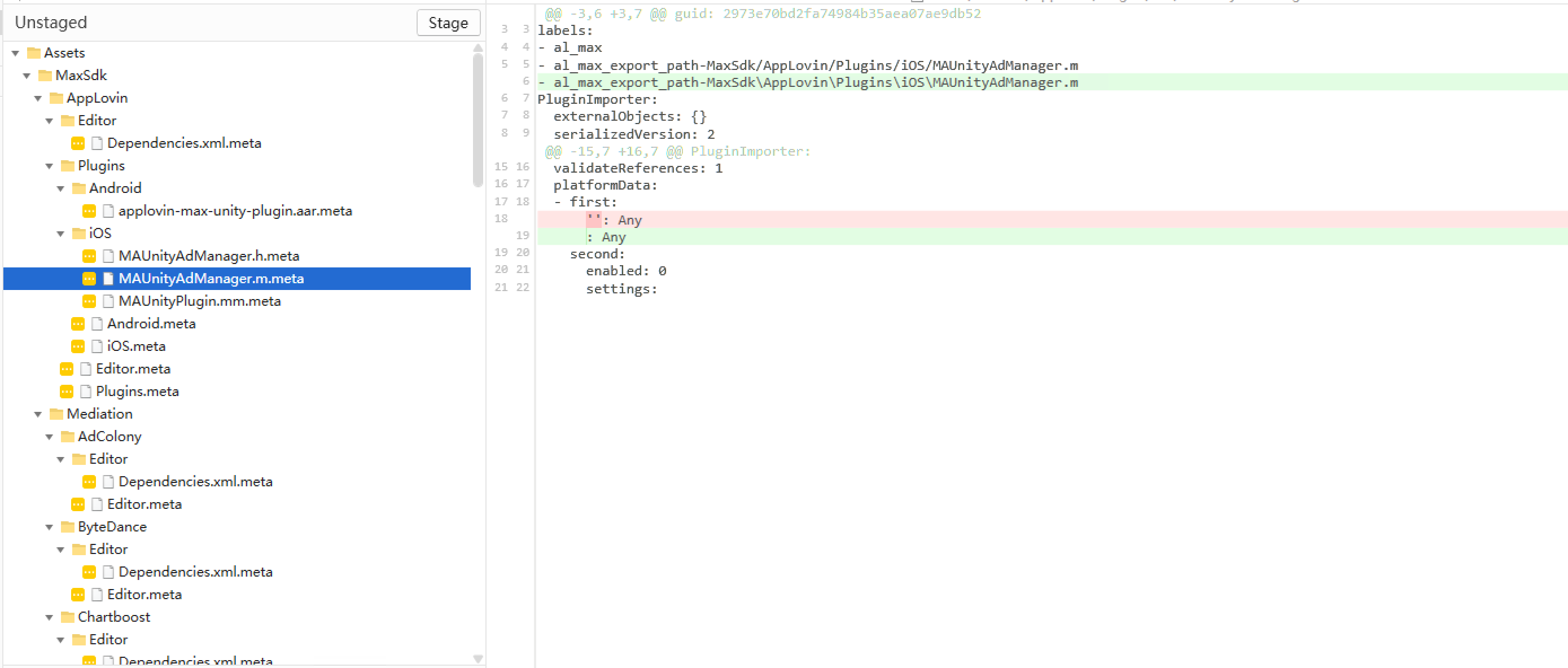Collapse the Assets tree node
1568x668 pixels.
click(16, 53)
